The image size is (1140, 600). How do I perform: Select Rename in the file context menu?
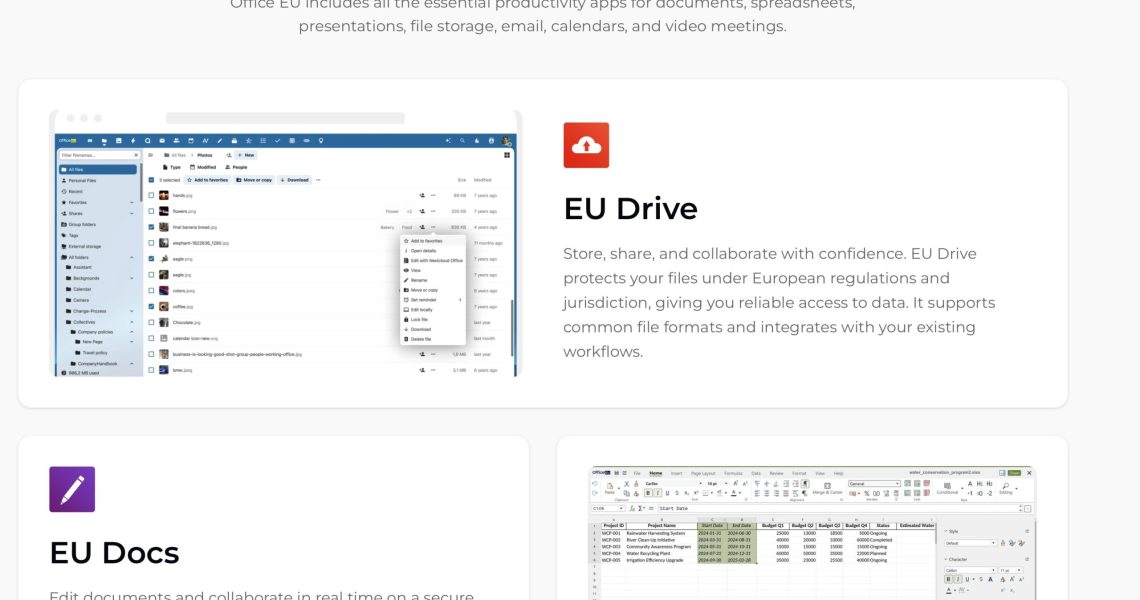click(x=418, y=280)
